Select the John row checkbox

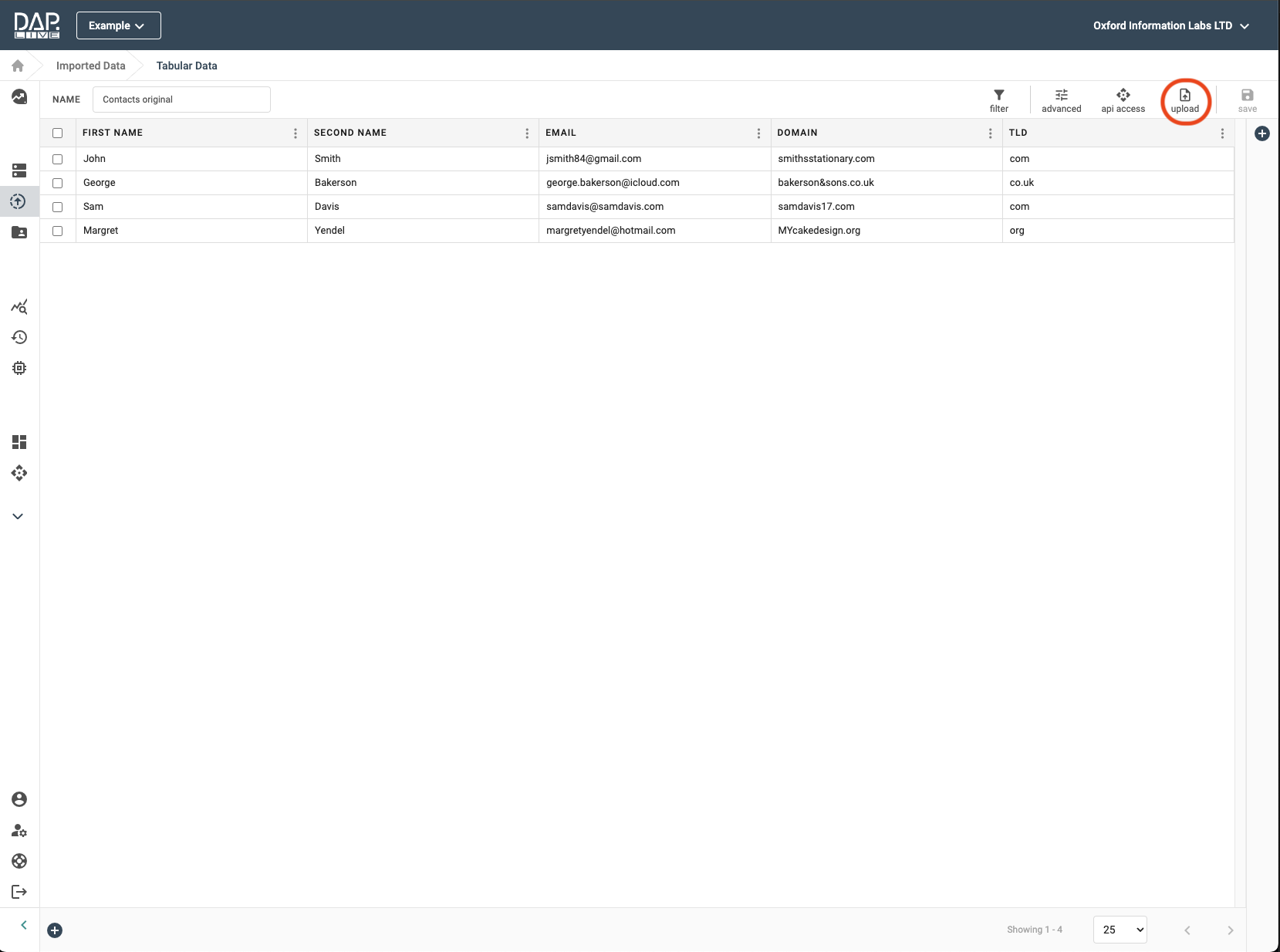pos(58,159)
